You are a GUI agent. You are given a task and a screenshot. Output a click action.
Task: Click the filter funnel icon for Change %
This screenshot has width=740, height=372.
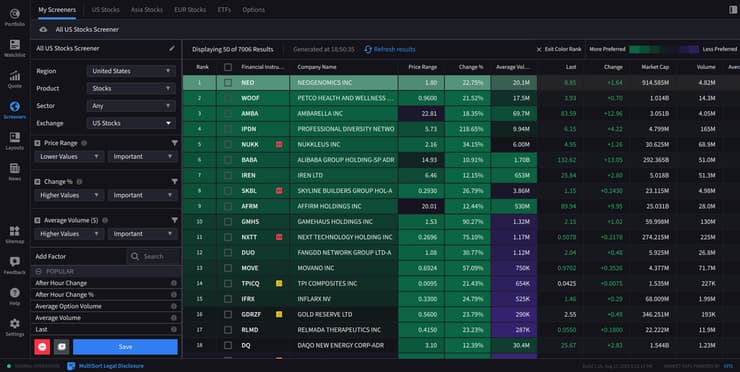click(175, 181)
